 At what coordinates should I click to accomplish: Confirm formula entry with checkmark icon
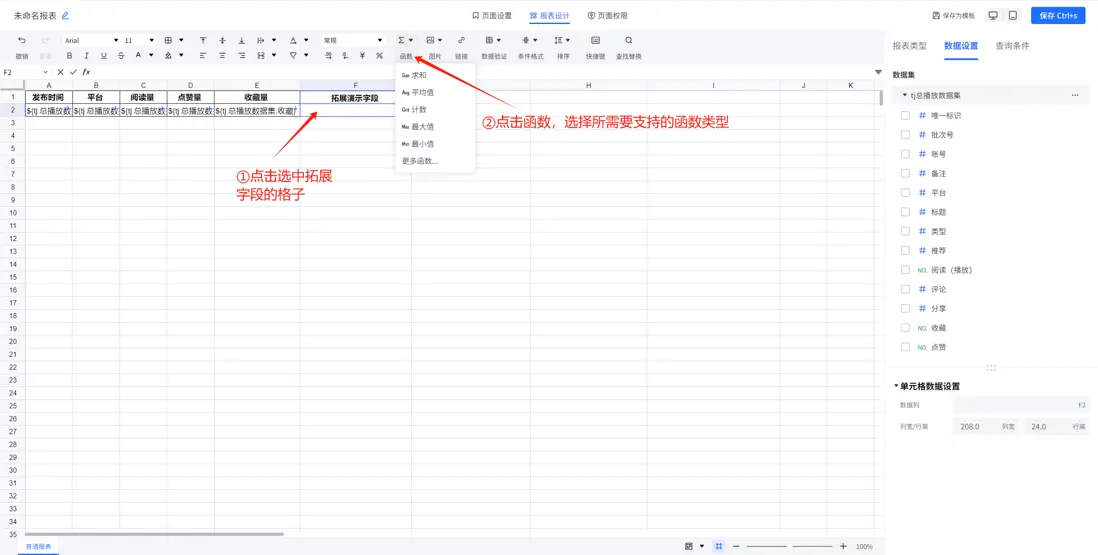[x=73, y=72]
